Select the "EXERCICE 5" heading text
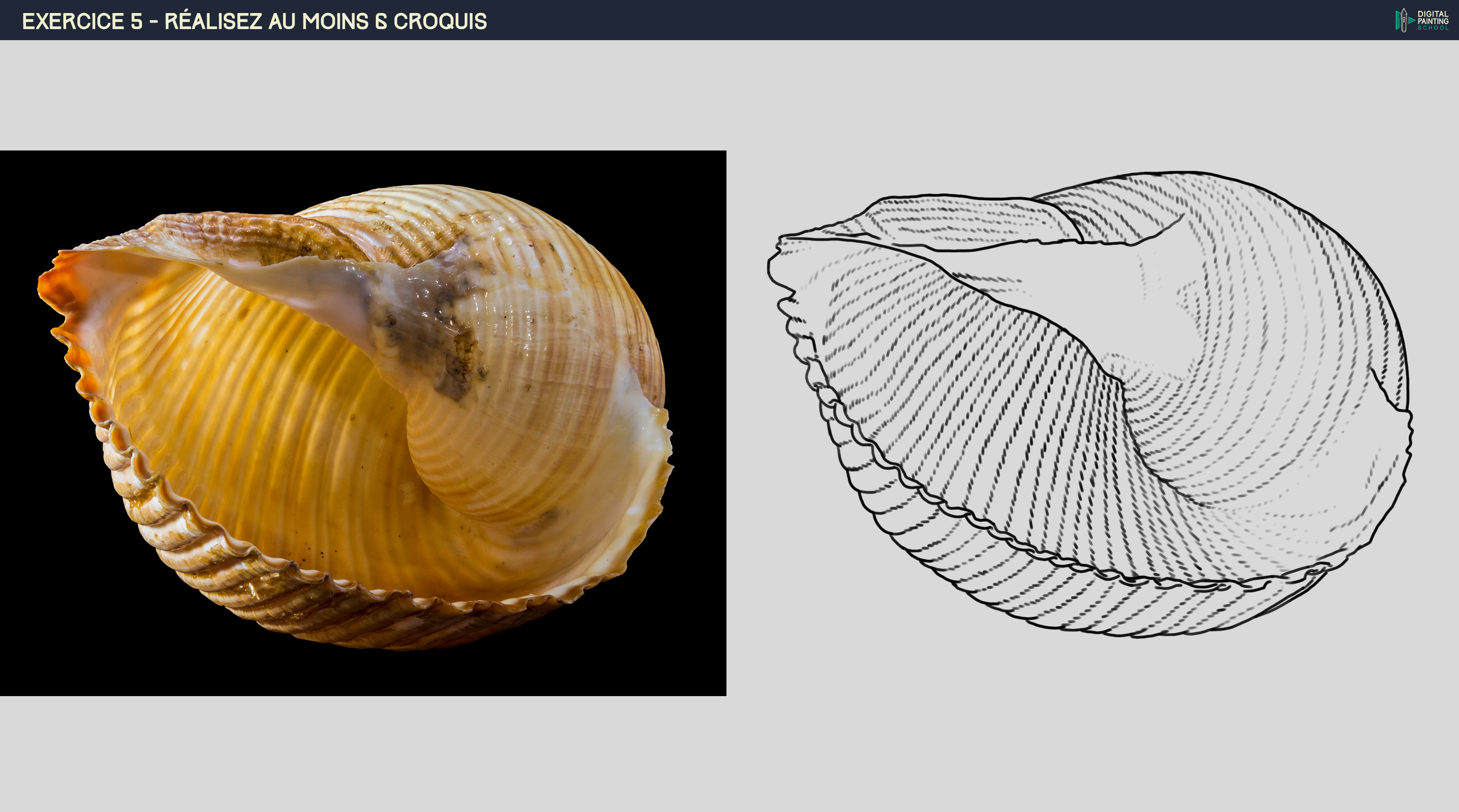1459x812 pixels. tap(82, 22)
